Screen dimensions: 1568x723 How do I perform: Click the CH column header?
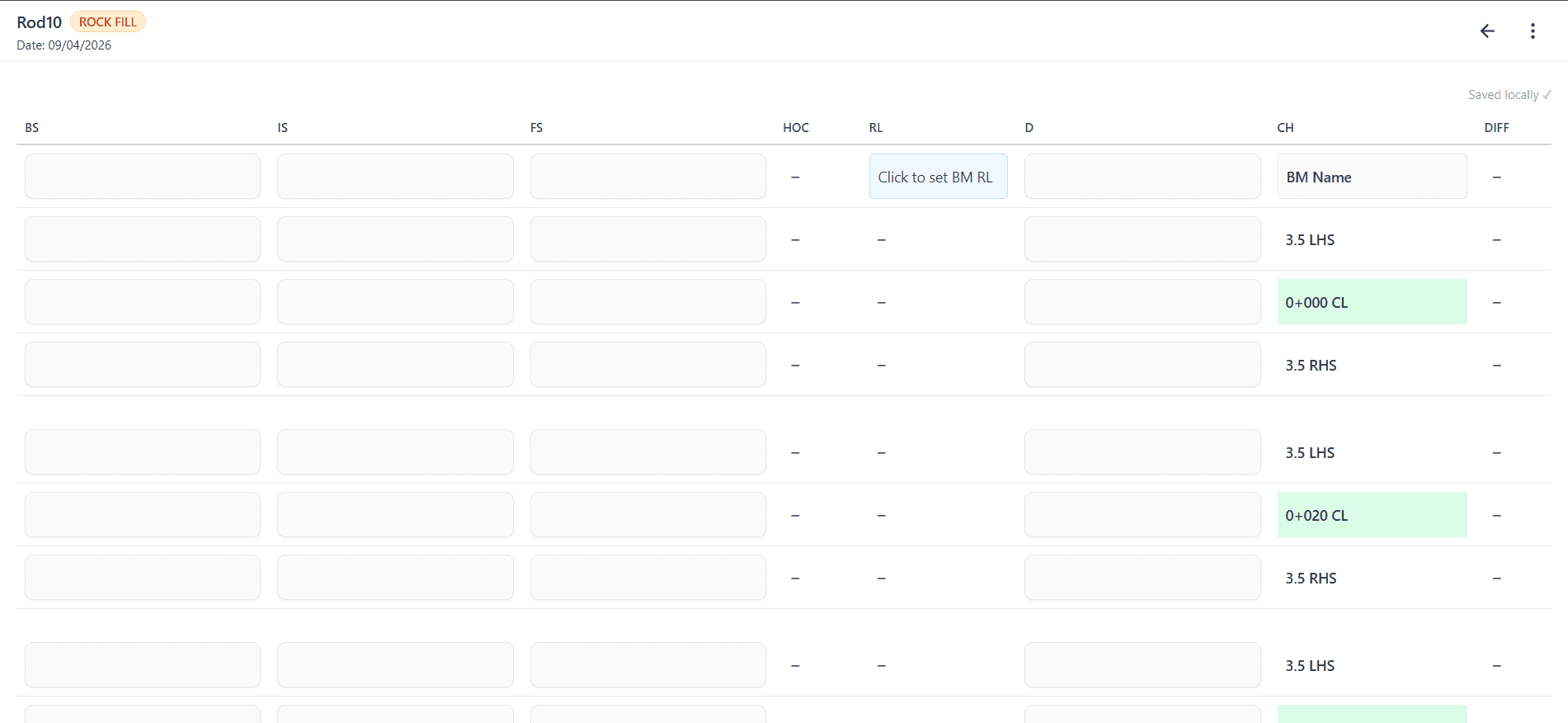tap(1285, 128)
